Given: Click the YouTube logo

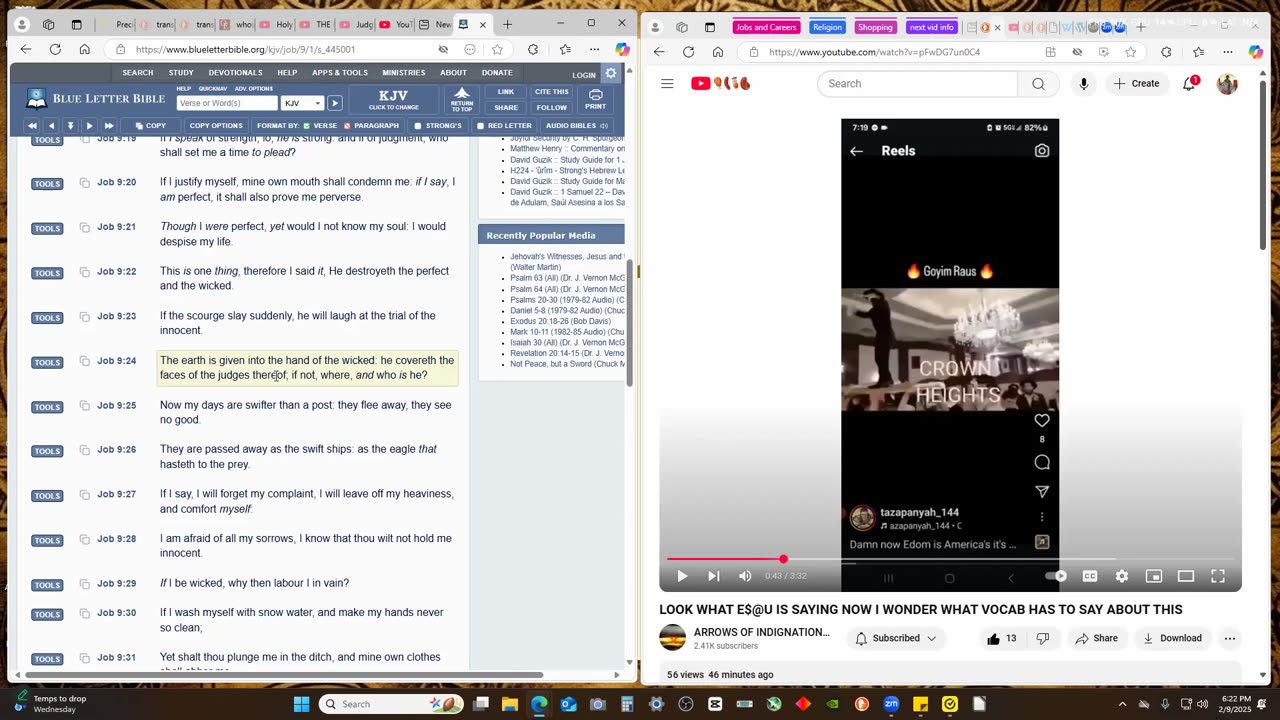Looking at the screenshot, I should tap(721, 84).
